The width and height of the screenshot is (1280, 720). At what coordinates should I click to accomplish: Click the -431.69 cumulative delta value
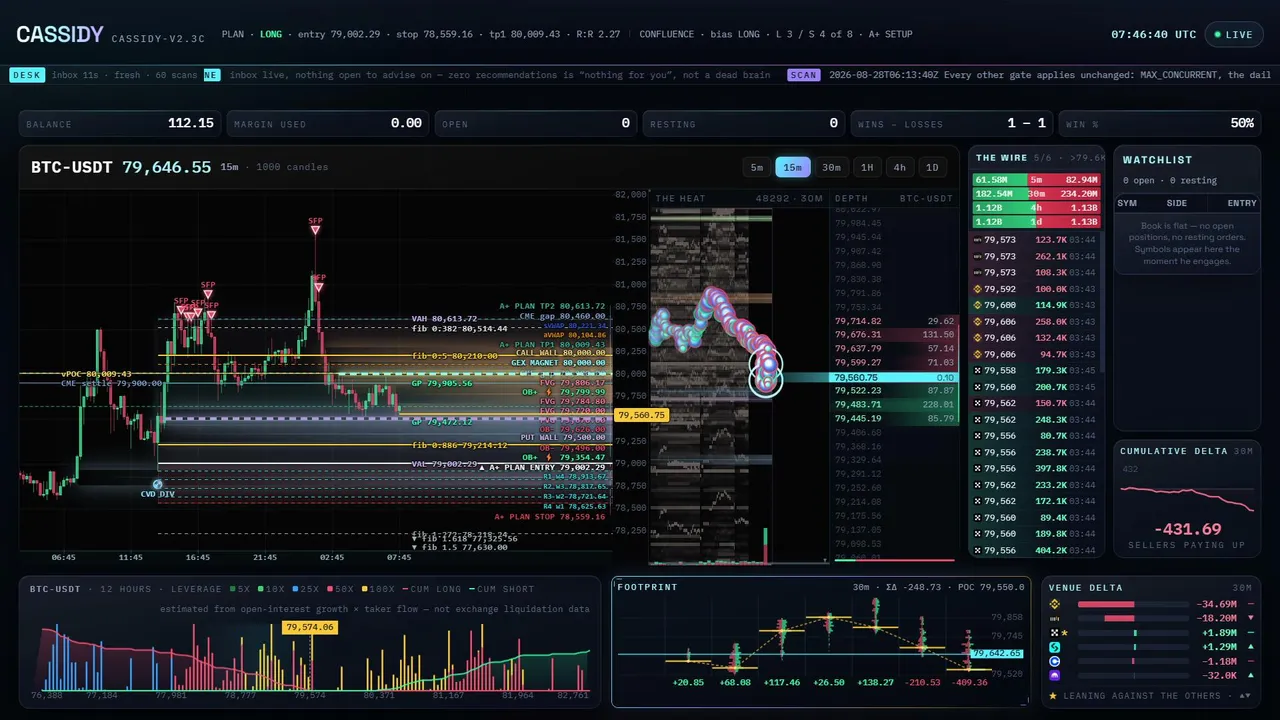click(x=1187, y=529)
